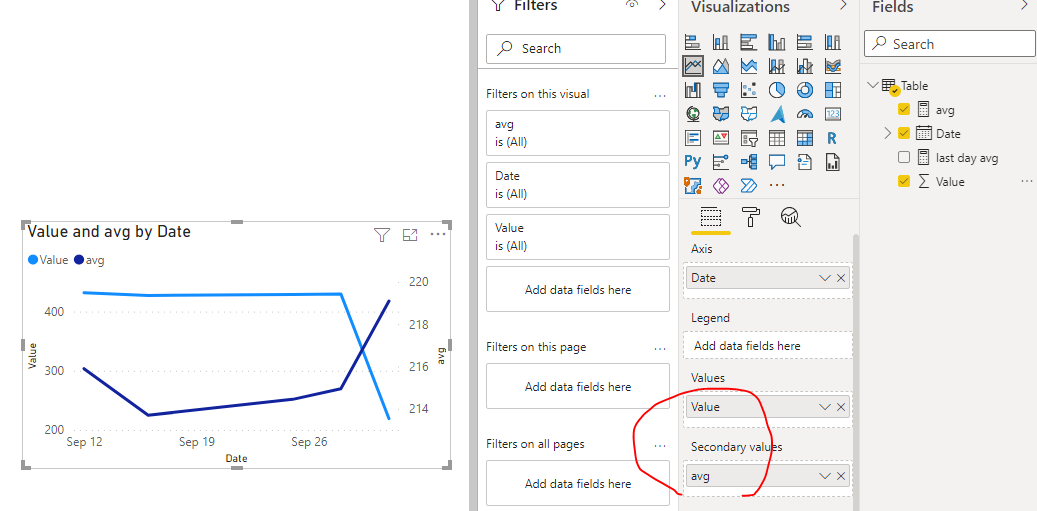Uncheck the Date field checkbox

coord(904,134)
